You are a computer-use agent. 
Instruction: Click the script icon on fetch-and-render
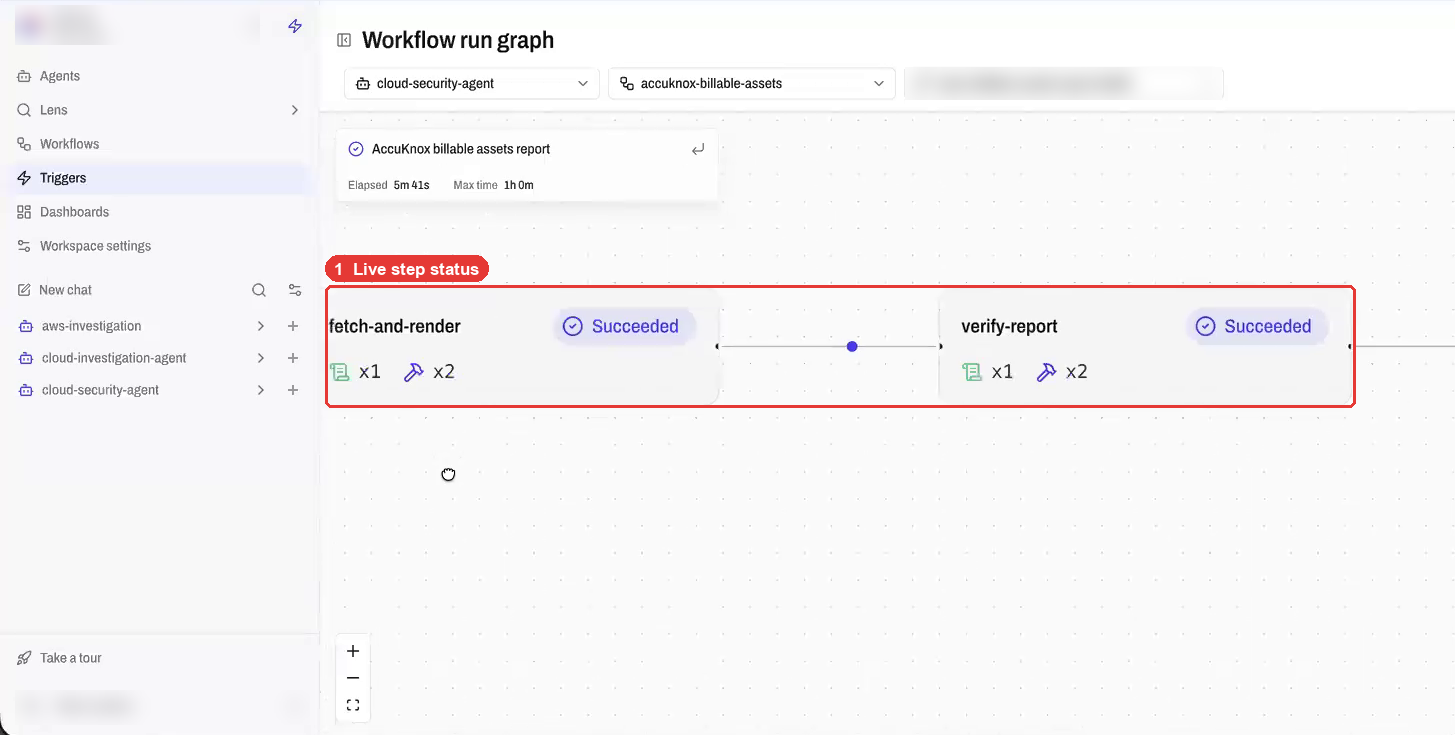(340, 372)
